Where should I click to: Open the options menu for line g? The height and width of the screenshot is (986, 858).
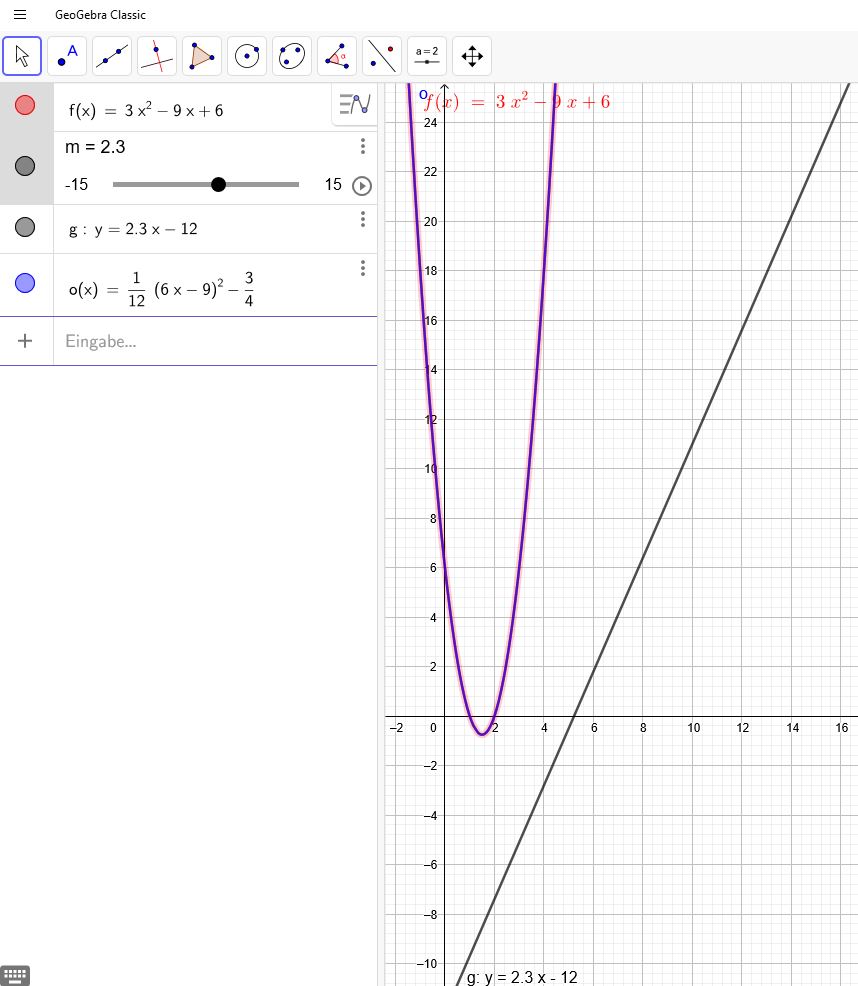363,219
